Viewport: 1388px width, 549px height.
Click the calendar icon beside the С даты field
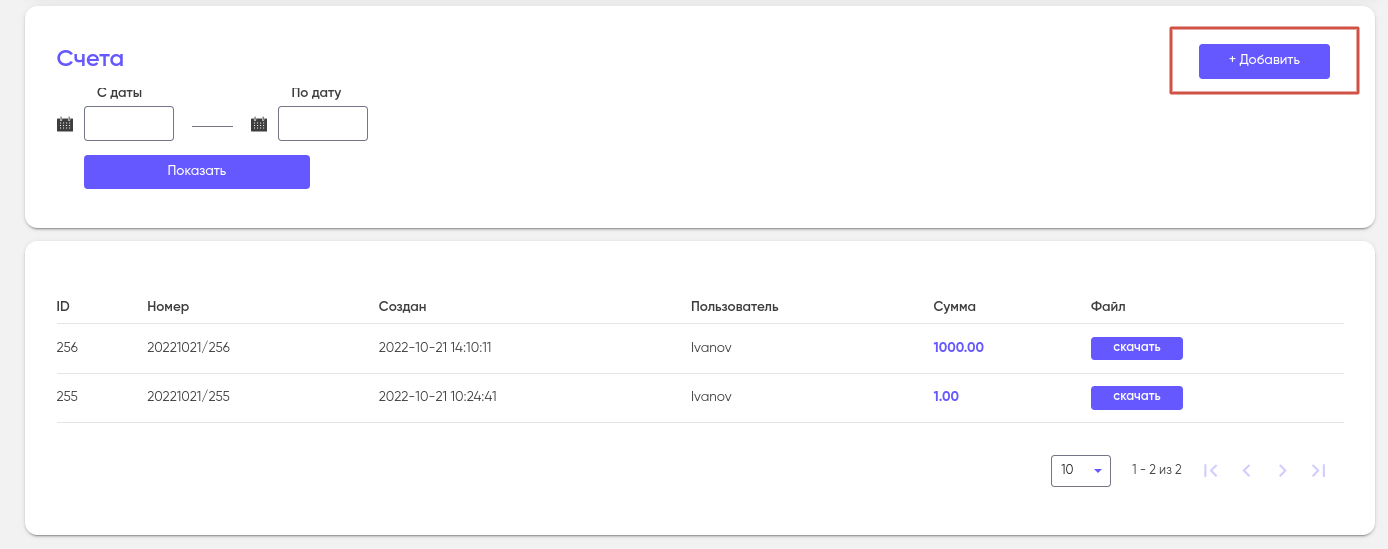pos(65,124)
